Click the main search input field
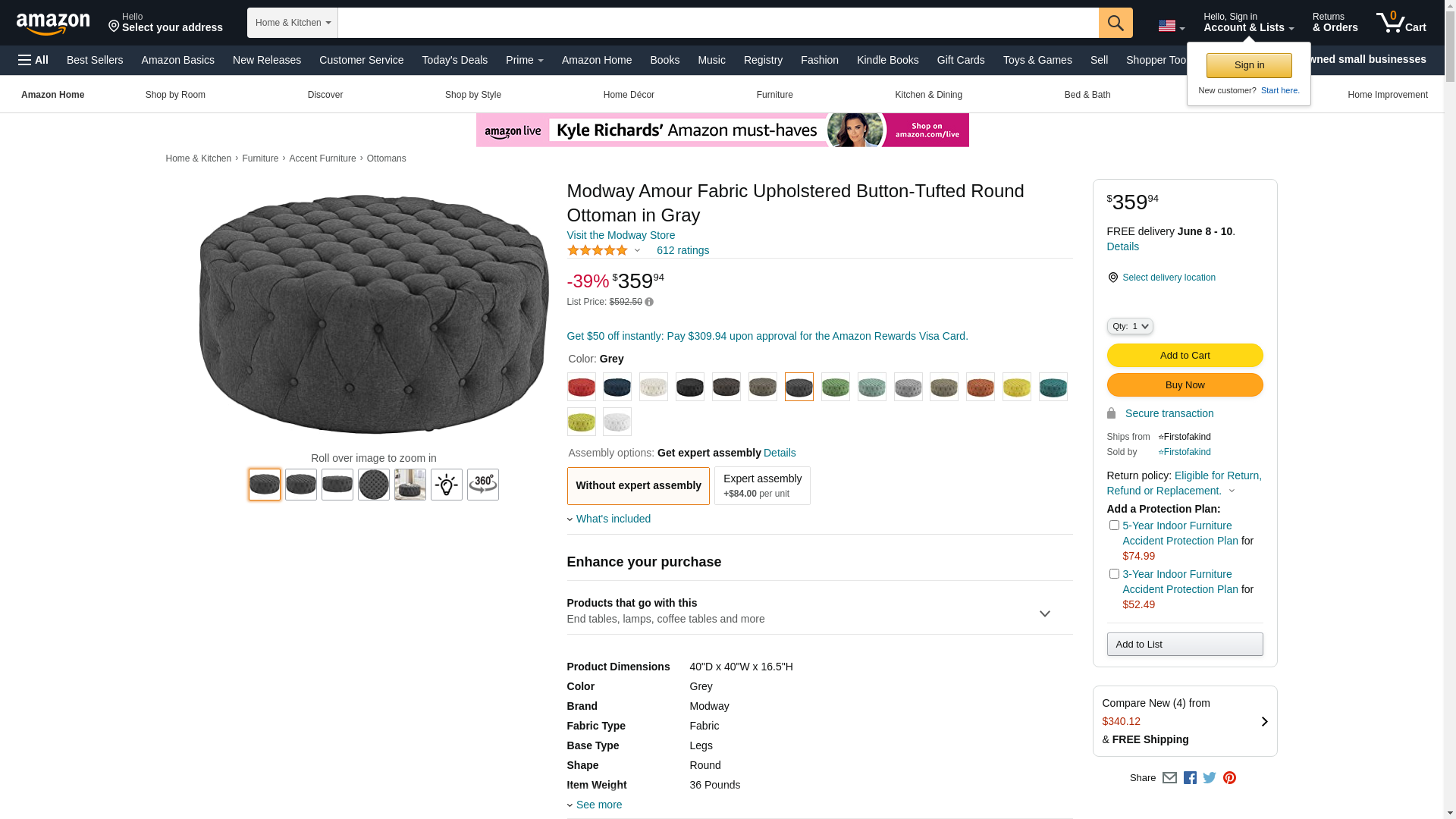 coord(717,23)
